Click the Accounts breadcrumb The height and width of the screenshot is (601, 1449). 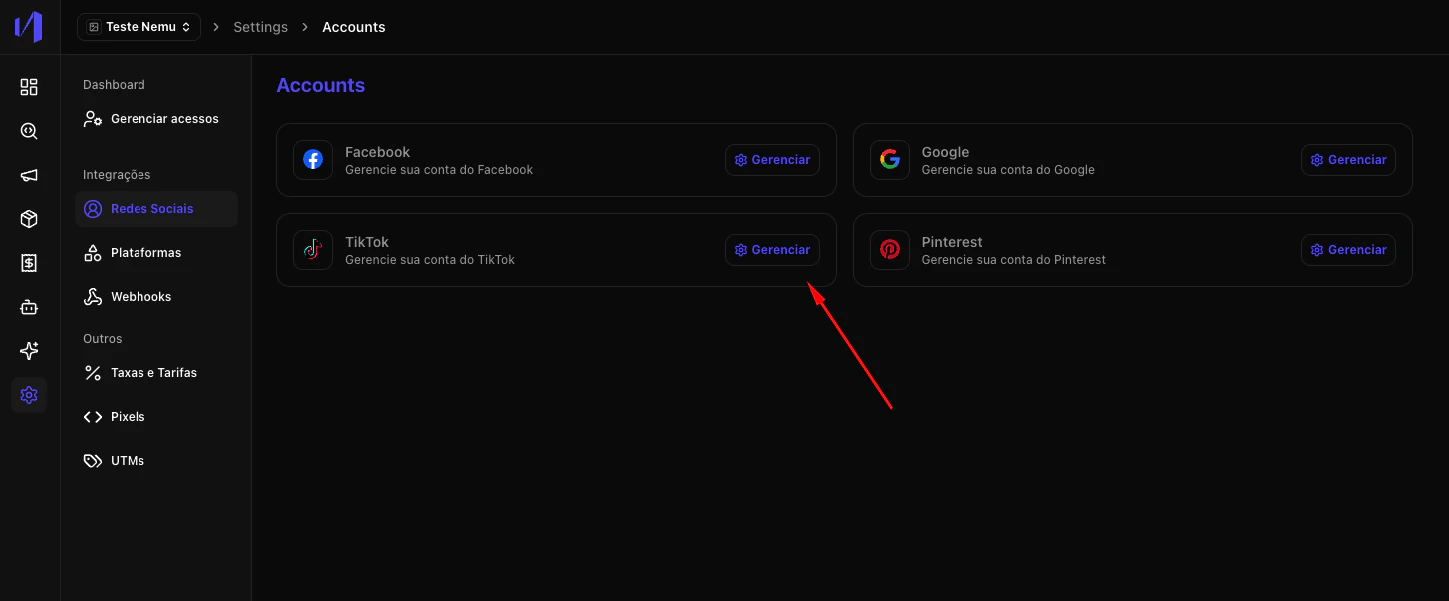tap(354, 27)
